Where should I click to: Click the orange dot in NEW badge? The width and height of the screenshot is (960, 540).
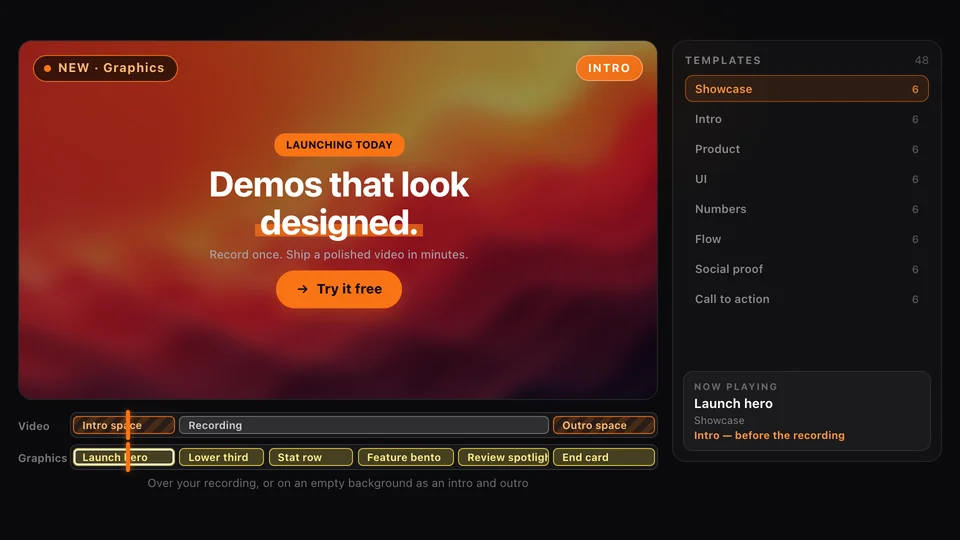click(x=47, y=68)
